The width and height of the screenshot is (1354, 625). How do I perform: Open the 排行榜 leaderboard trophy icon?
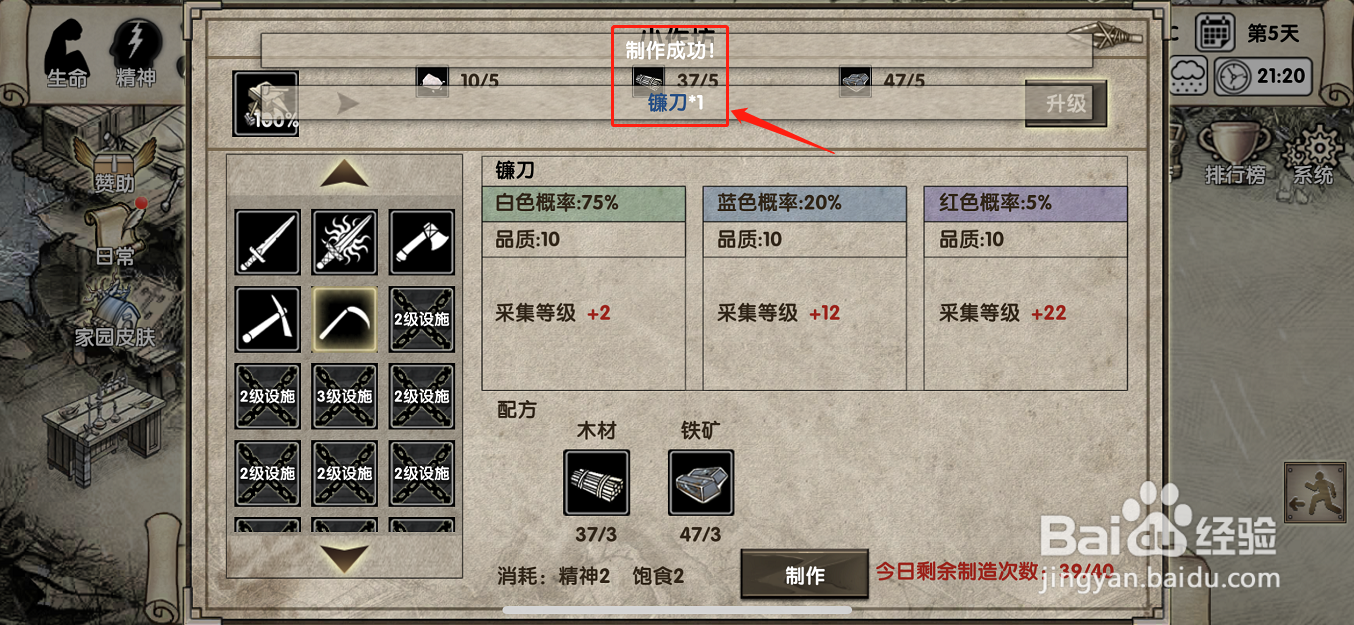tap(1233, 152)
